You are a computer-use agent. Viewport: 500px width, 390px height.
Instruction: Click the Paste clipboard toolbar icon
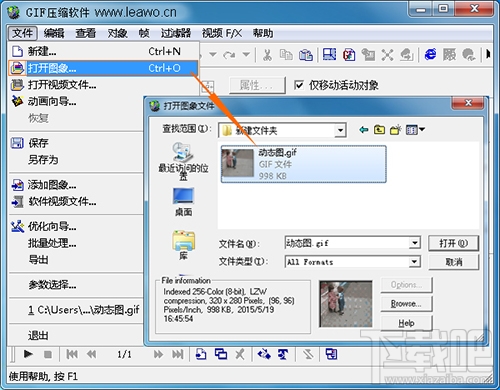(306, 55)
